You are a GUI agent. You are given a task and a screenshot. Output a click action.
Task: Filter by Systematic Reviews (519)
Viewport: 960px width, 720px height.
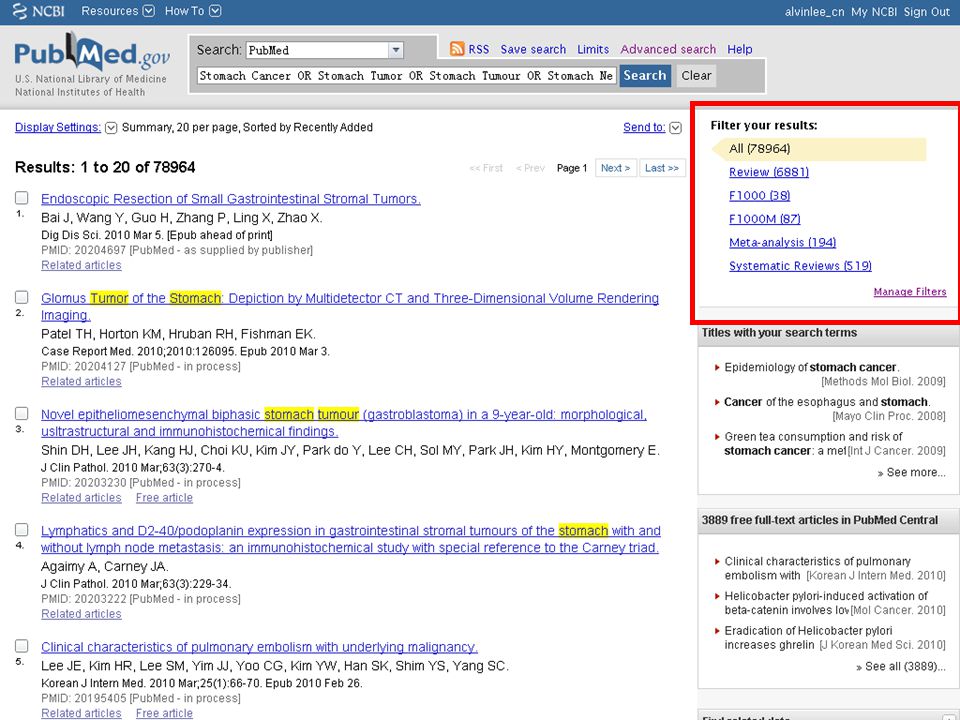(x=800, y=266)
